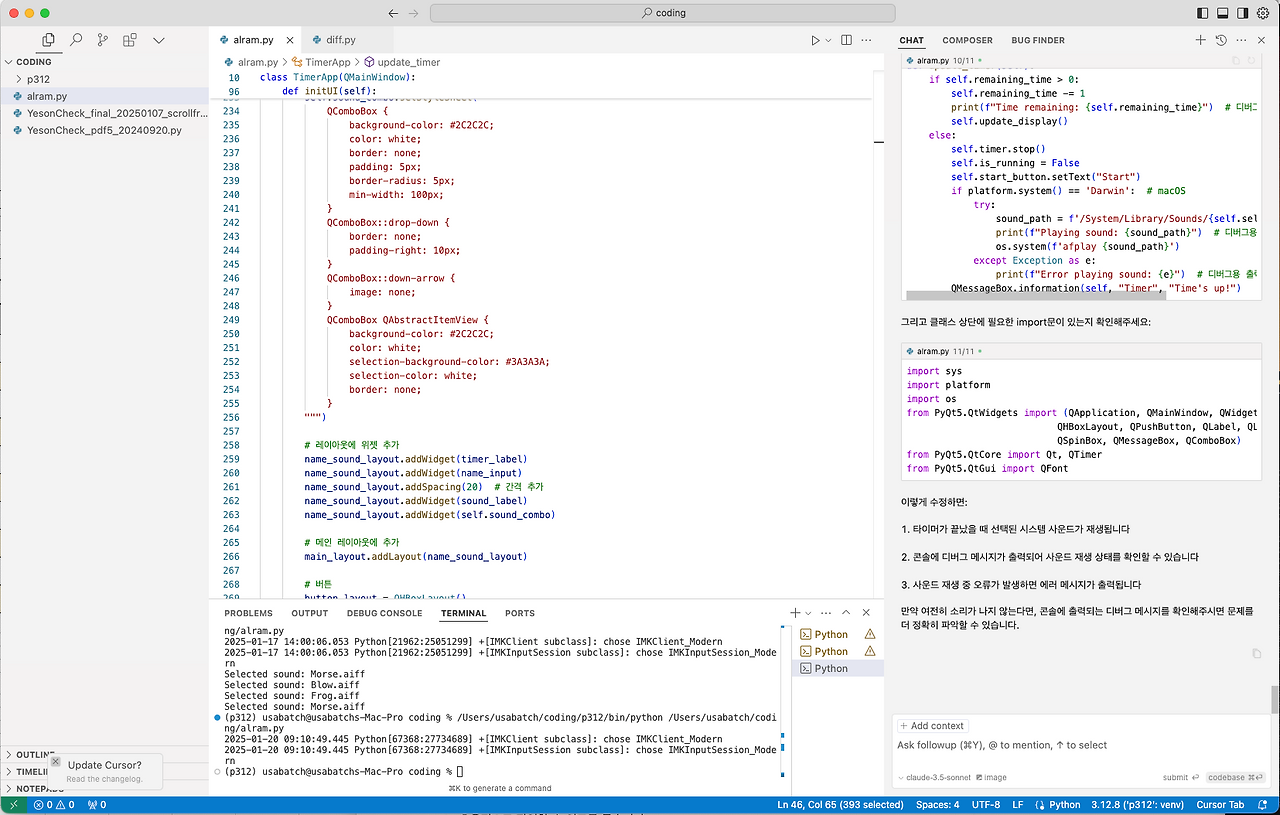The image size is (1280, 815).
Task: Expand the p312 folder
Action: coord(18,78)
